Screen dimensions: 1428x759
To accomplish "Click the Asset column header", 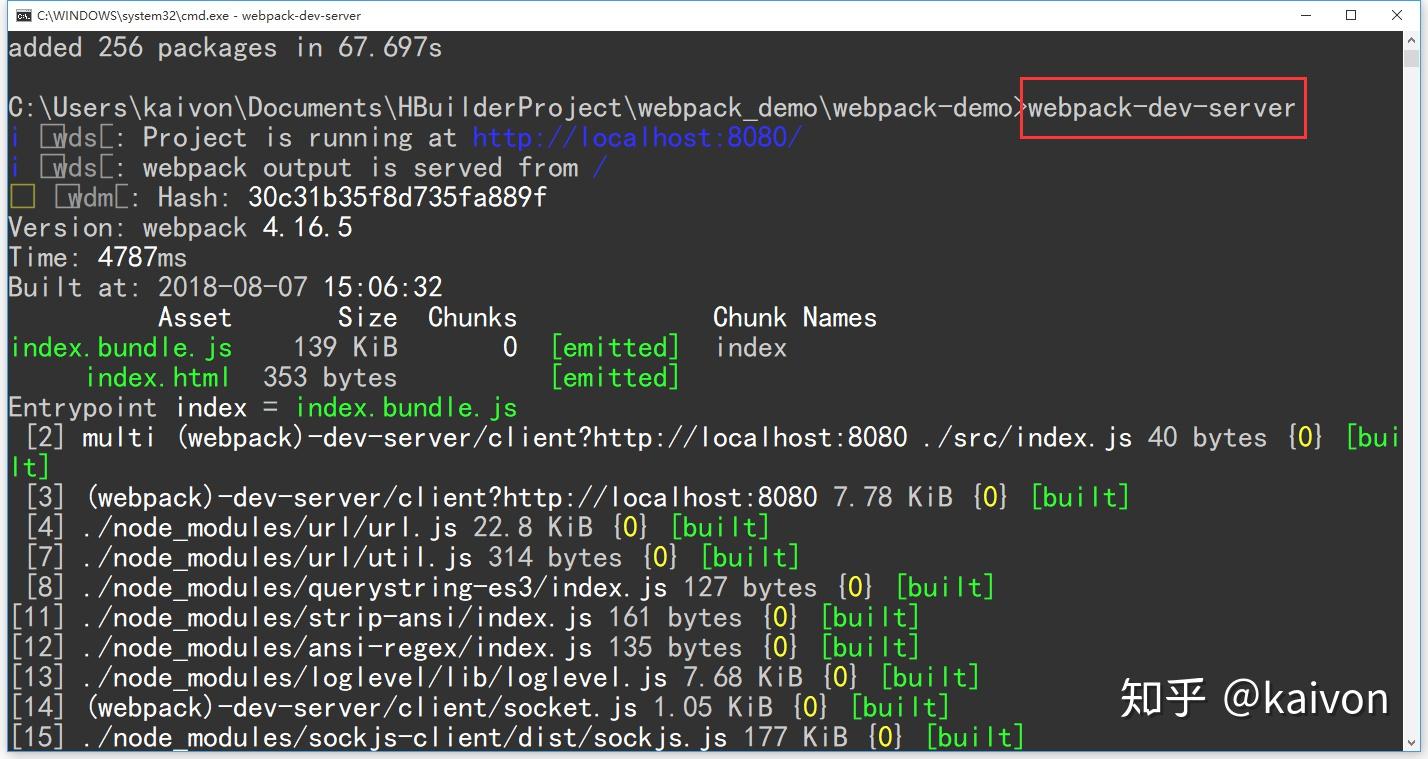I will point(195,317).
